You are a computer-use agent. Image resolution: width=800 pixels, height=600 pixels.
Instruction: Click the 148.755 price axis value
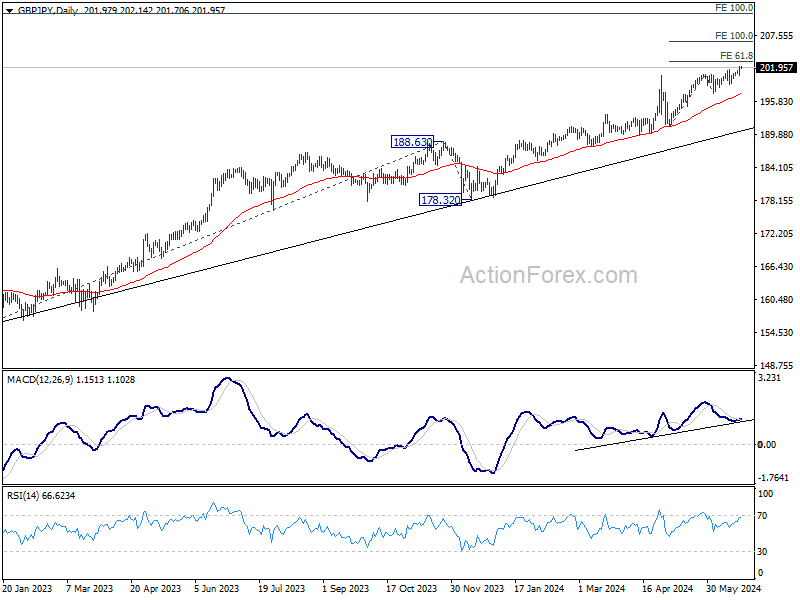click(777, 365)
